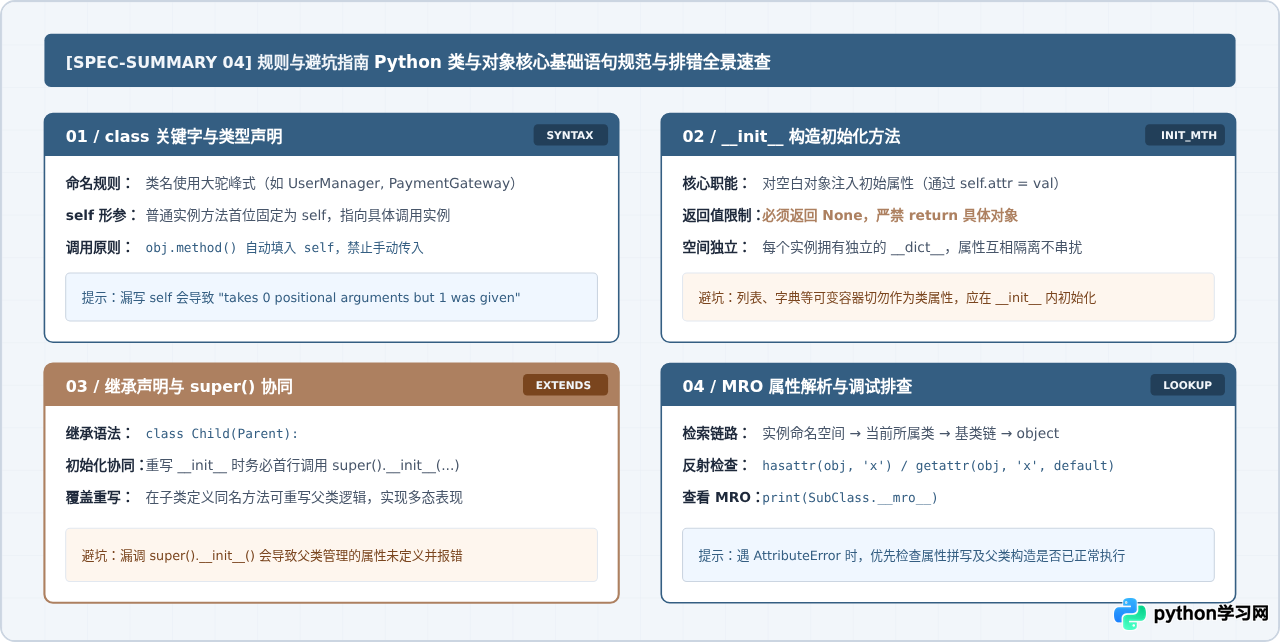Click the '返回值限制：' label
The image size is (1280, 642).
pyautogui.click(x=722, y=215)
